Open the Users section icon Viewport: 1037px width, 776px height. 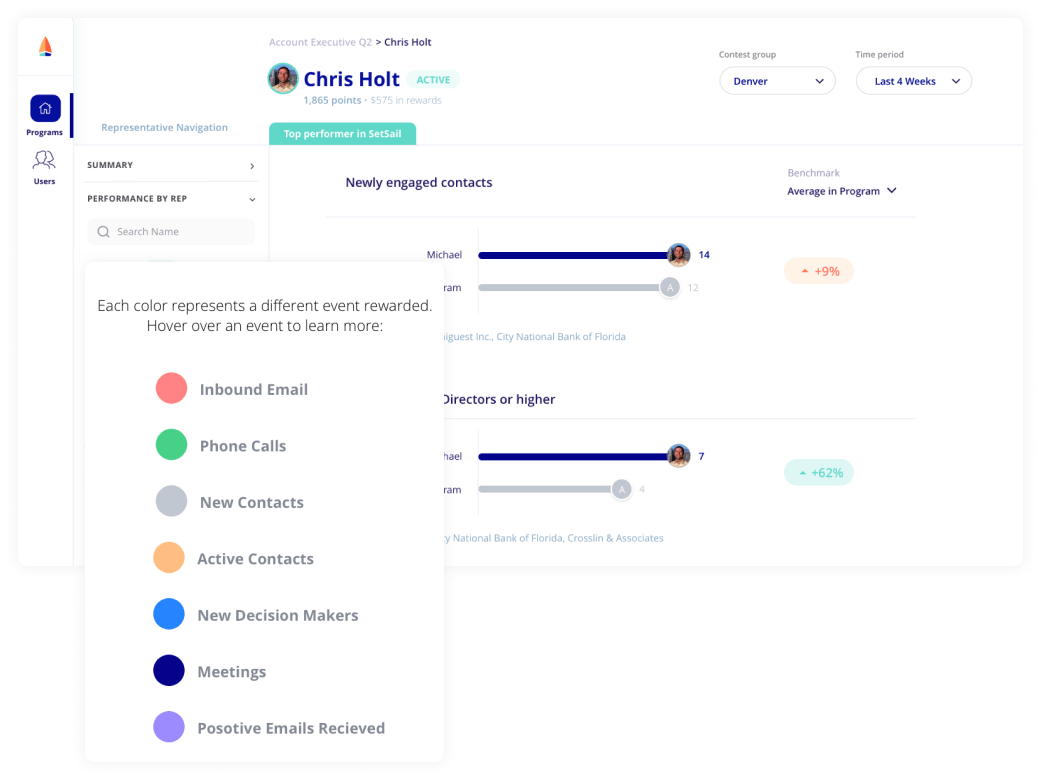point(44,159)
